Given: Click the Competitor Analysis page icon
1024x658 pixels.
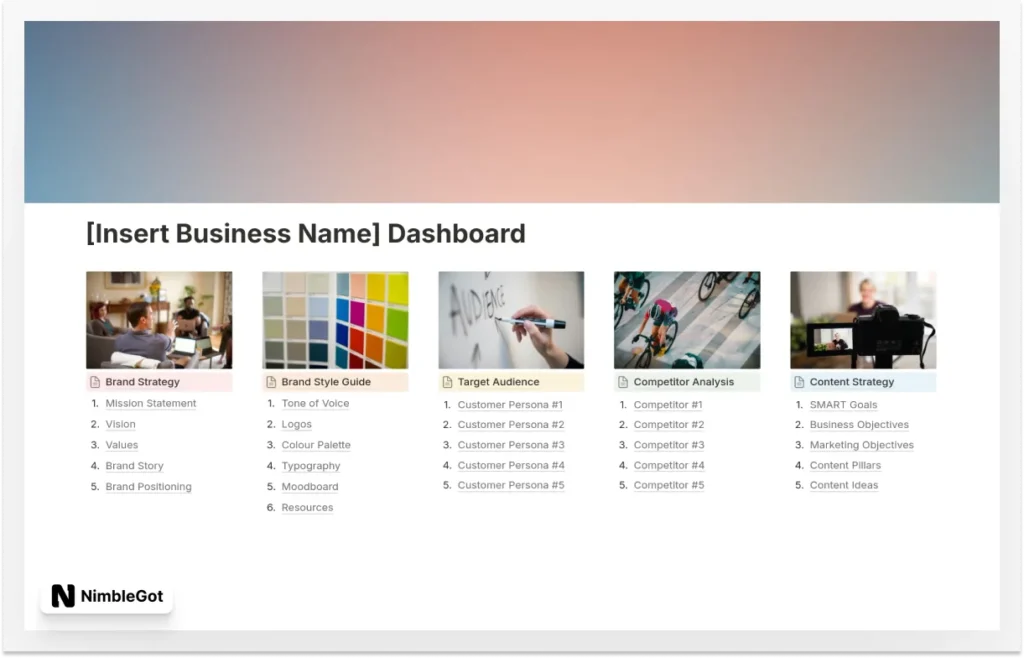Looking at the screenshot, I should tap(623, 382).
